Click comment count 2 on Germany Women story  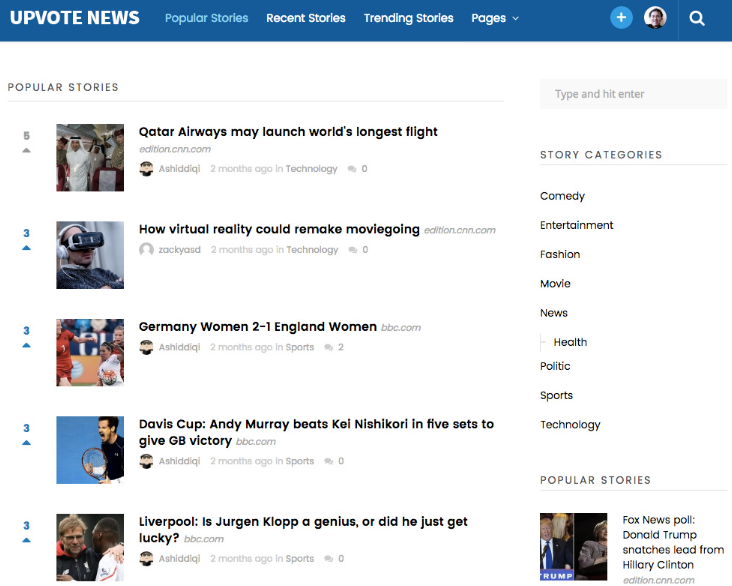pos(341,347)
